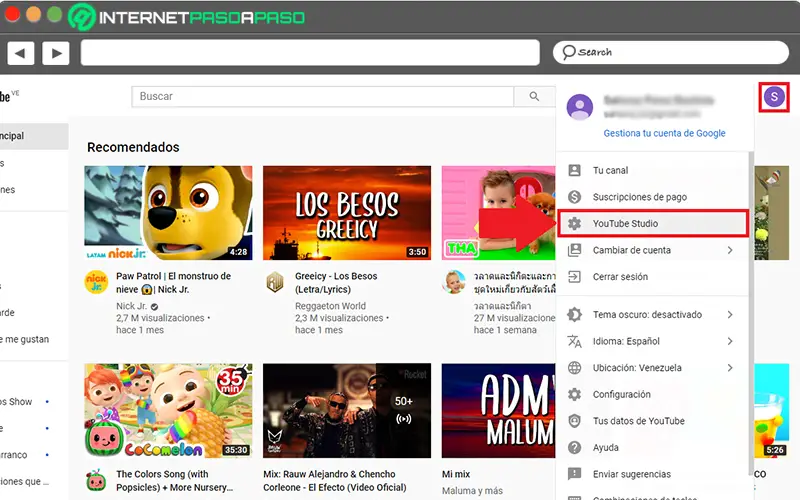Click the Tema oscuro icon
The height and width of the screenshot is (500, 800).
coord(574,314)
